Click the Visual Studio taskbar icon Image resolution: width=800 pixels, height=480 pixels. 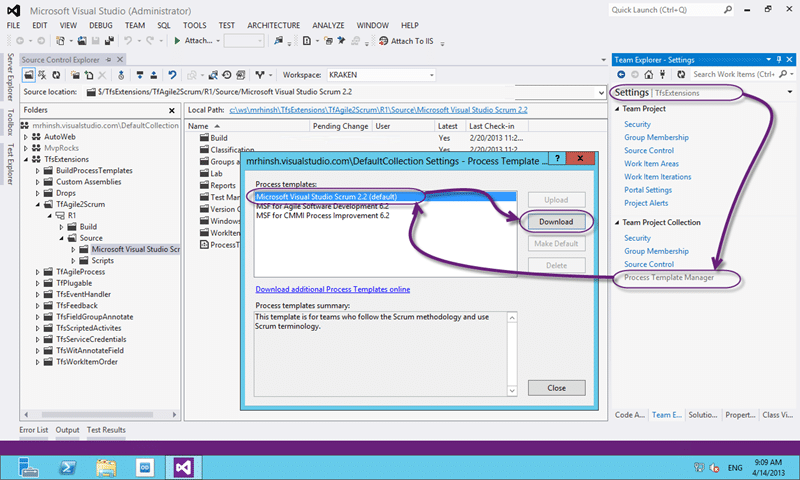[x=183, y=467]
